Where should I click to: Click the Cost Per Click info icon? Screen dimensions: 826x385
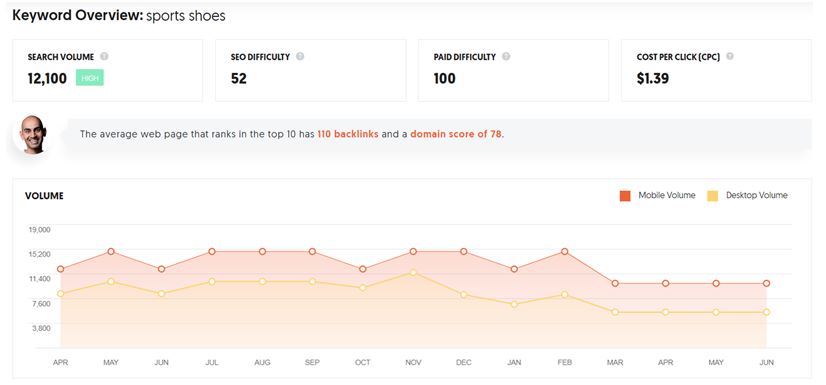click(x=730, y=56)
